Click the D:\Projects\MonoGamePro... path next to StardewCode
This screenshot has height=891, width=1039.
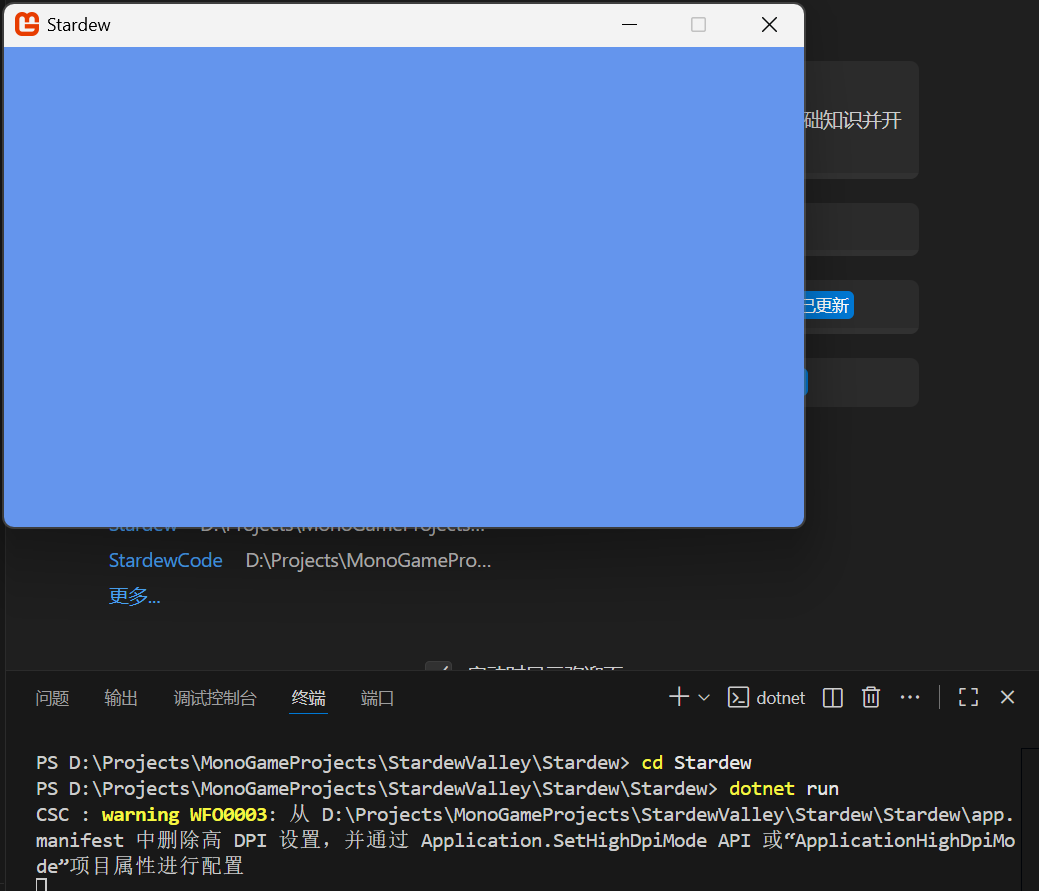368,560
